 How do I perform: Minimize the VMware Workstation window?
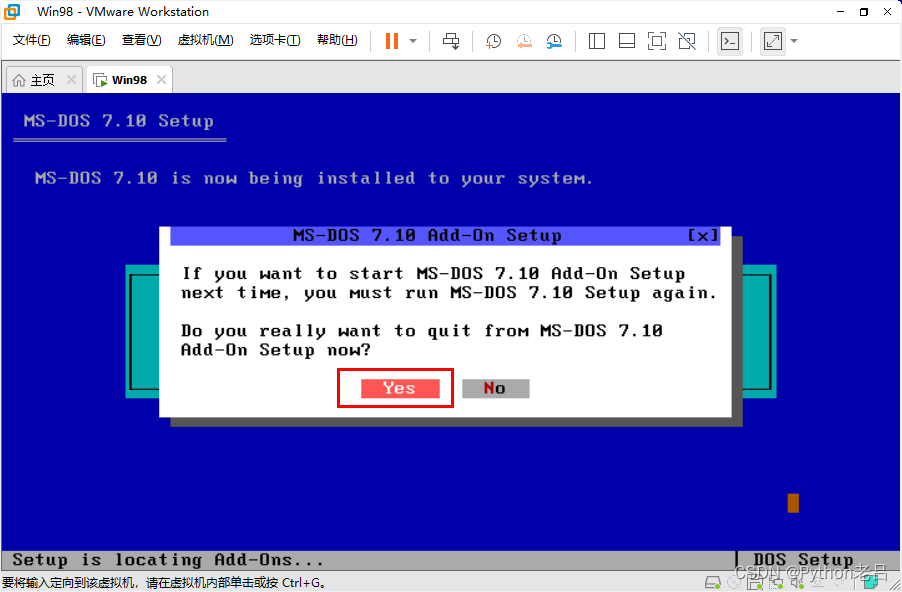pyautogui.click(x=840, y=12)
